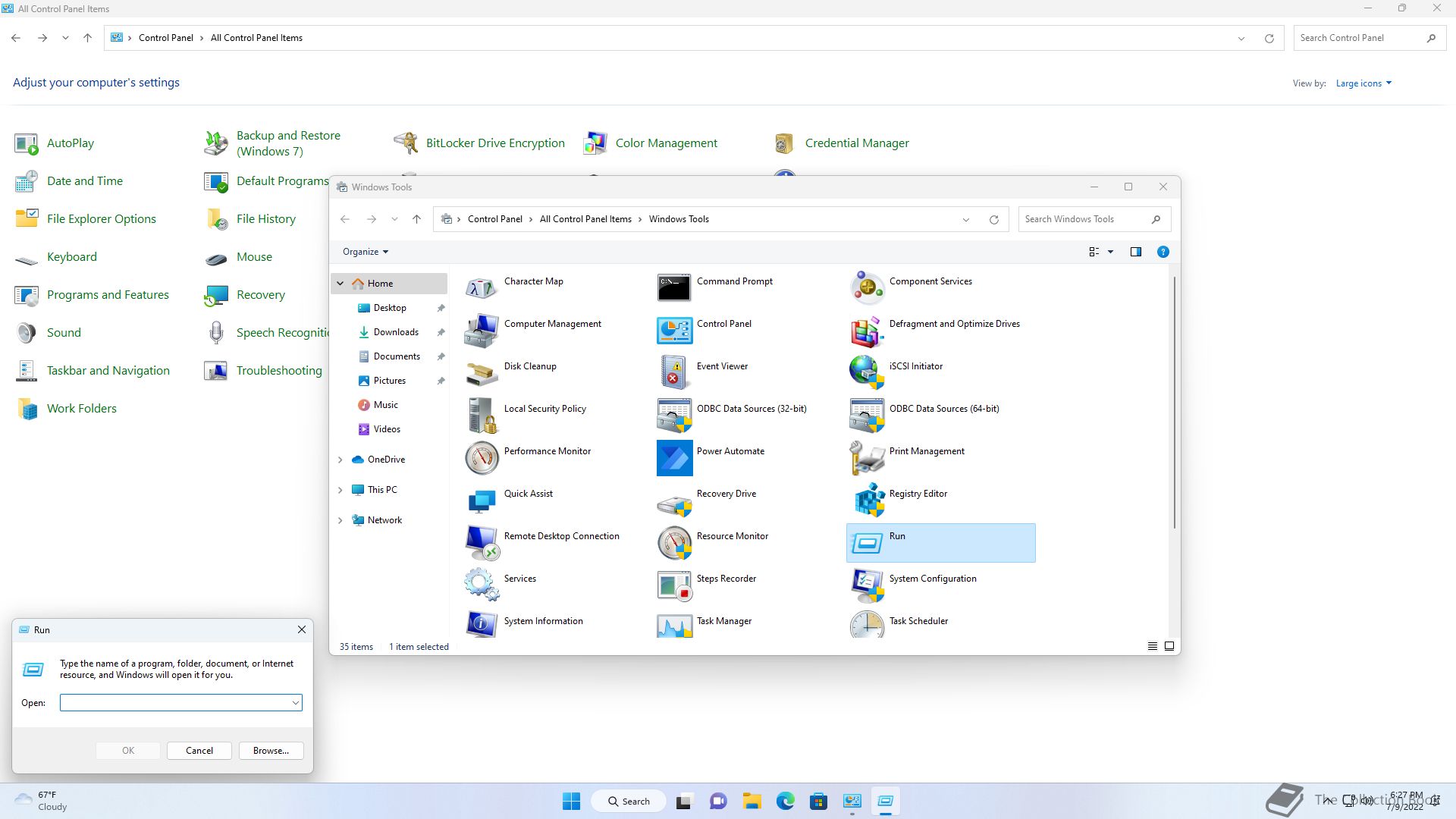Expand Network in navigation pane
Viewport: 1456px width, 819px height.
coord(340,520)
